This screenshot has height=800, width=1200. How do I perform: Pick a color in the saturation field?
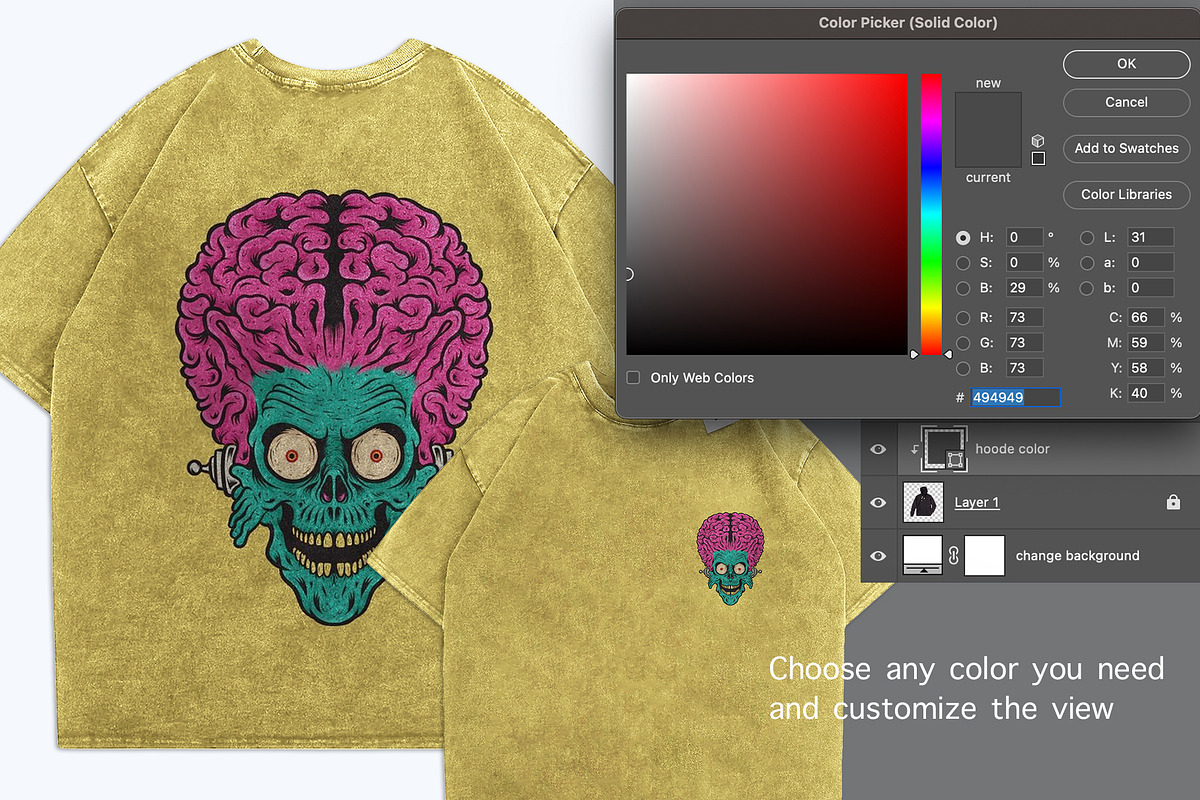point(767,214)
